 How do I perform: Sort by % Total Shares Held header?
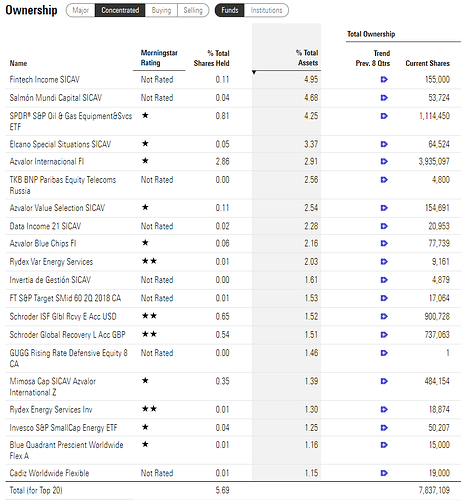pyautogui.click(x=212, y=58)
